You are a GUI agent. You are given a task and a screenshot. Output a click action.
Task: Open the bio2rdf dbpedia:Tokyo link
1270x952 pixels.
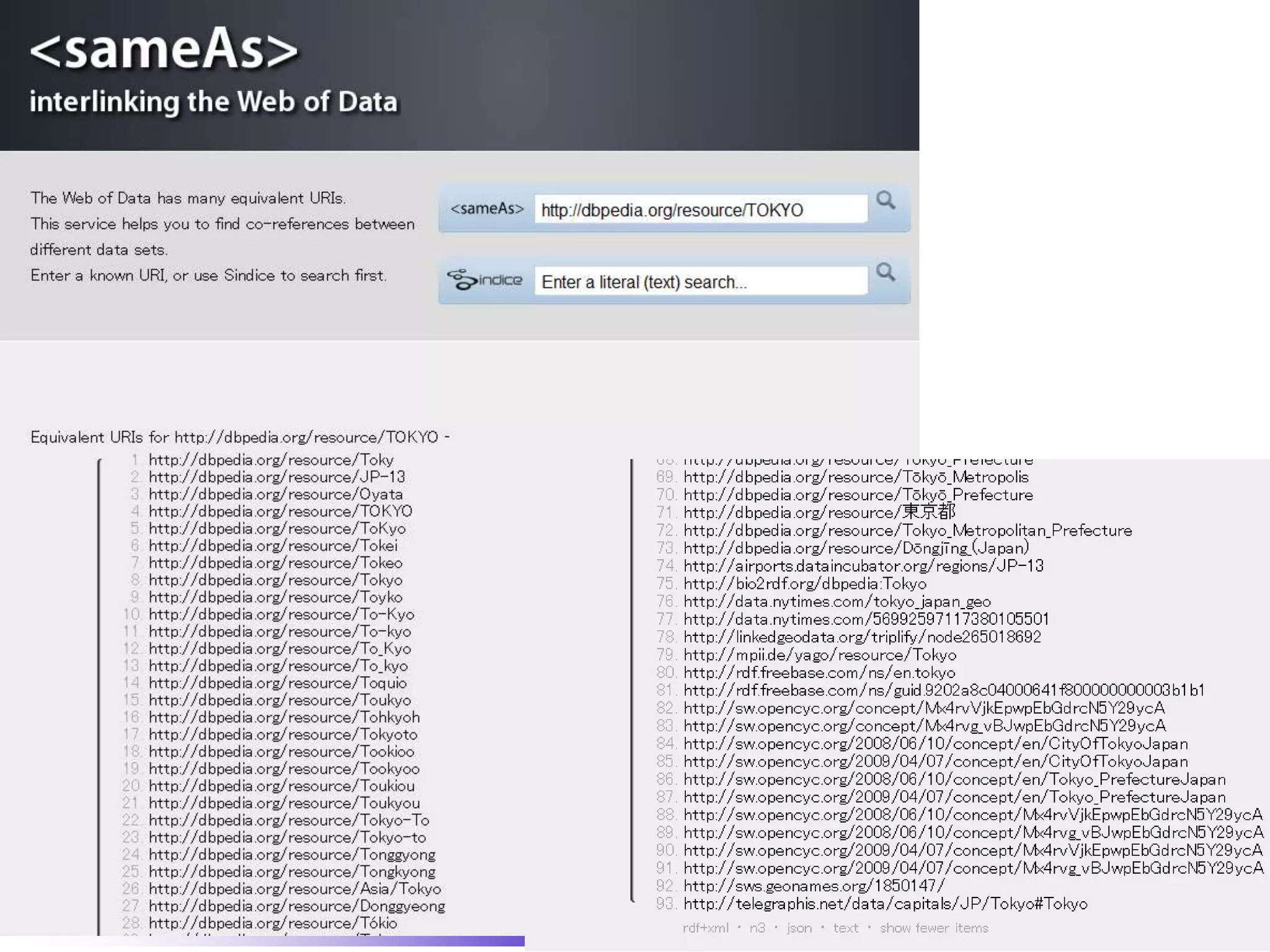[x=804, y=584]
